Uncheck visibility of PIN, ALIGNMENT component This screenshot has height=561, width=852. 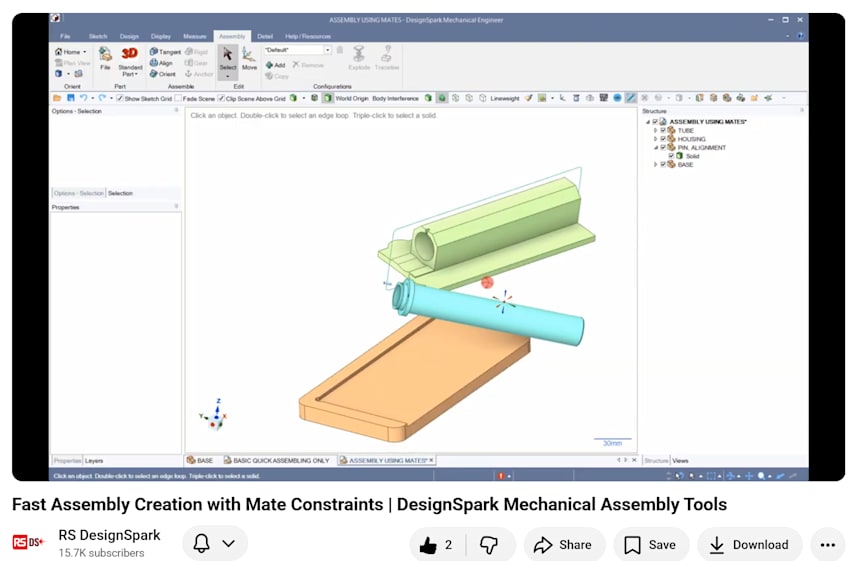coord(663,147)
